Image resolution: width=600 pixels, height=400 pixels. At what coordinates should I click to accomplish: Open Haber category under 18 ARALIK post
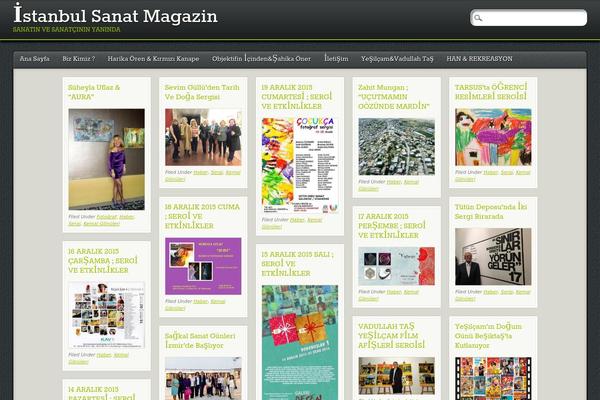pos(201,302)
